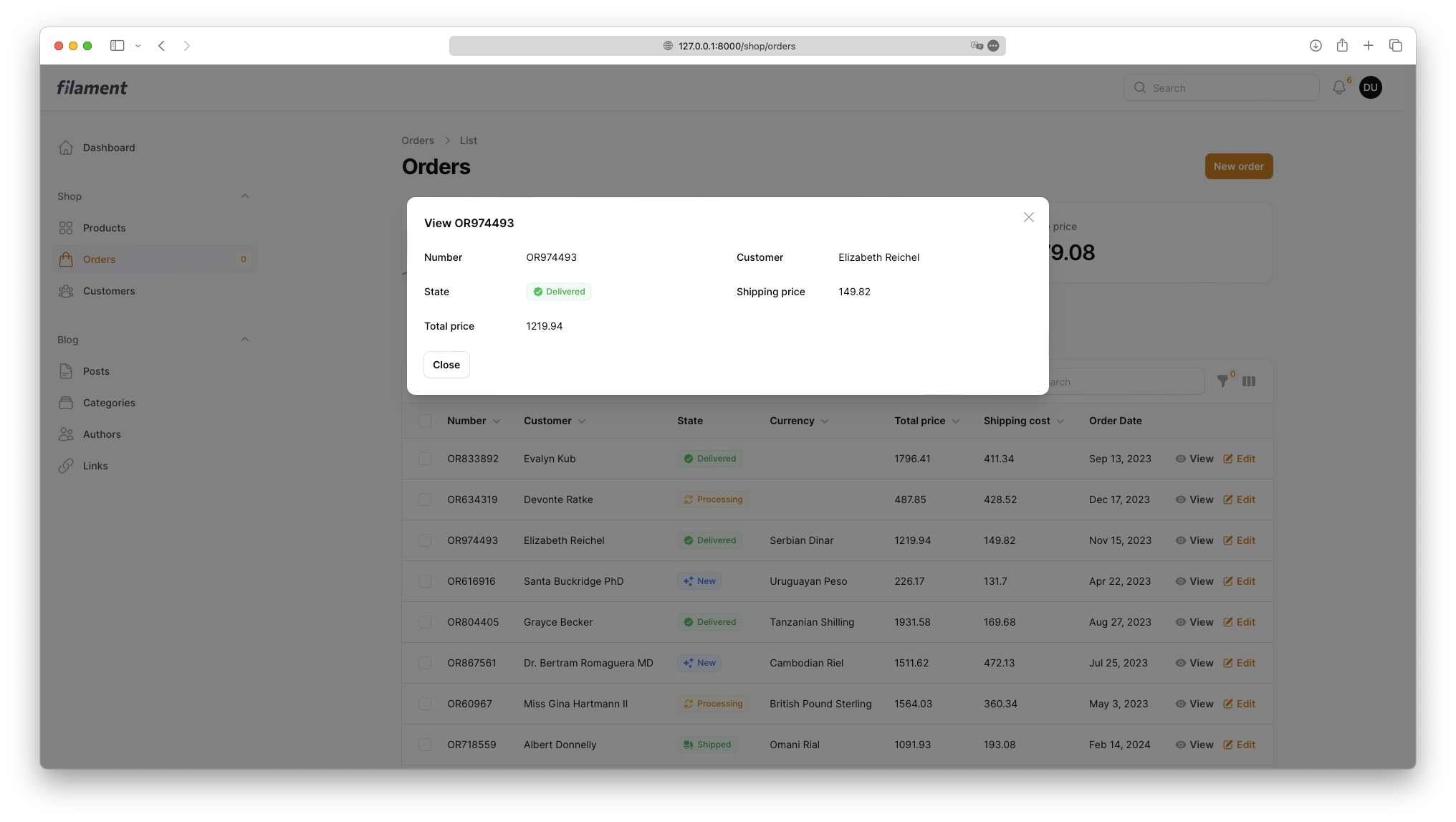1456x822 pixels.
Task: Click the notifications bell icon
Action: point(1338,87)
